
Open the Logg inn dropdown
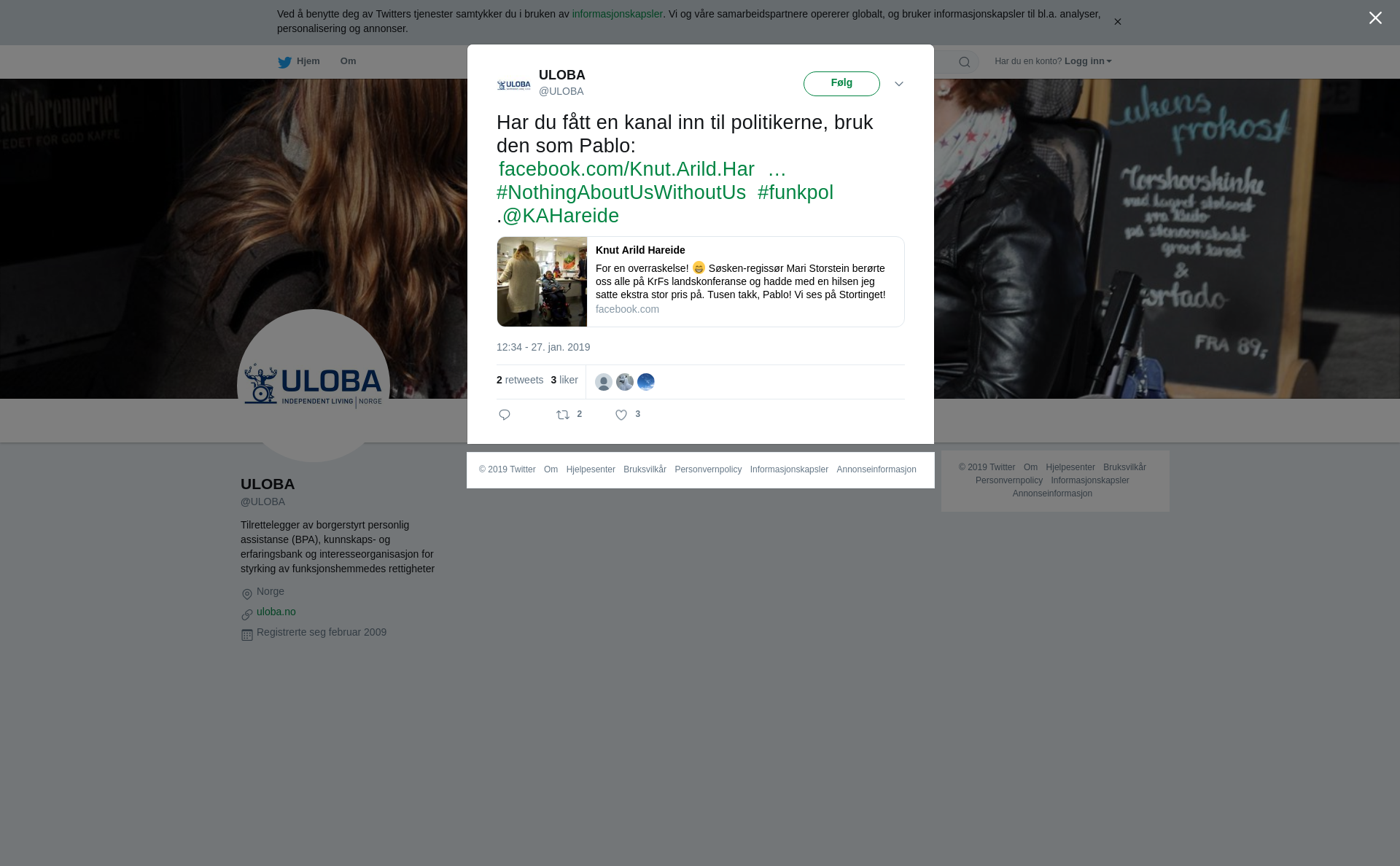click(1087, 61)
